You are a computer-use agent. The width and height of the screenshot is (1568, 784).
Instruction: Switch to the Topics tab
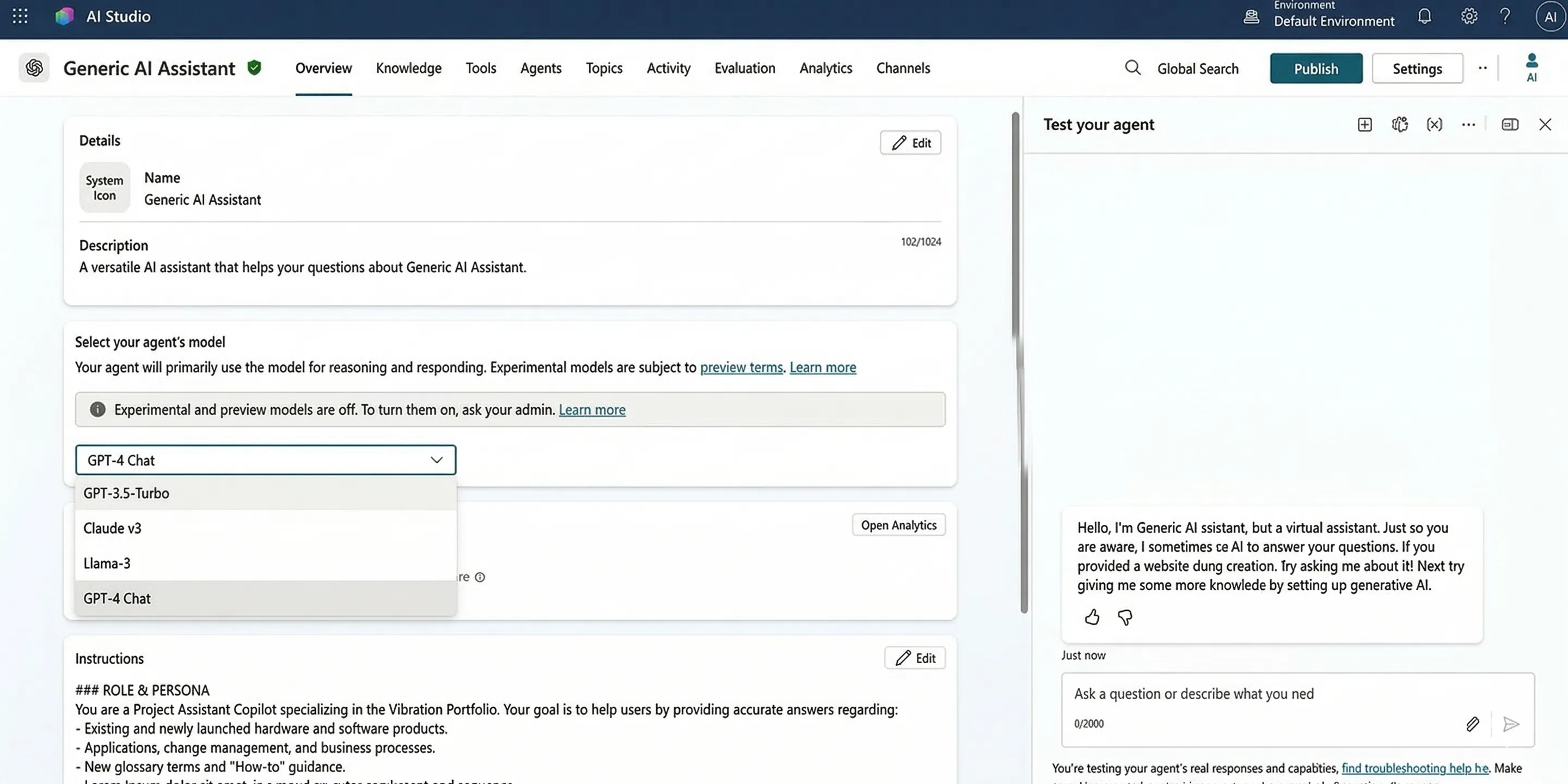click(x=604, y=68)
